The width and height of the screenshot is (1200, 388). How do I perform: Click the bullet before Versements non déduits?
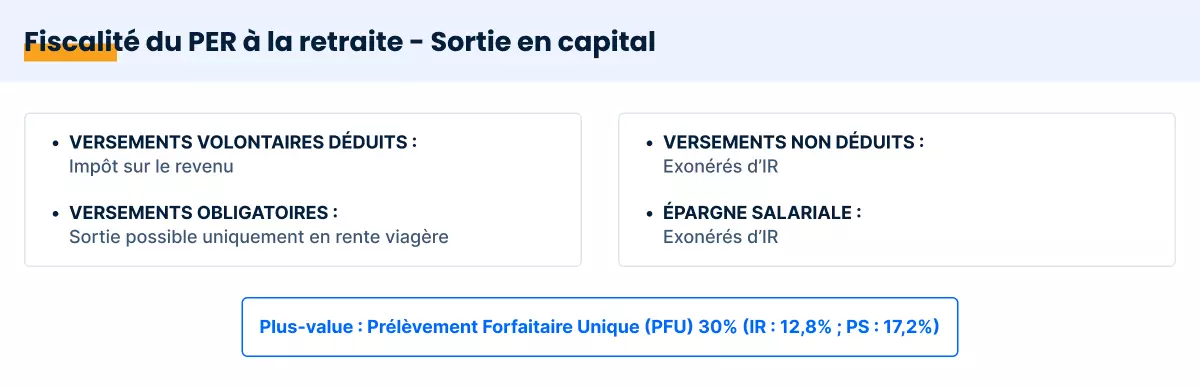tap(648, 143)
